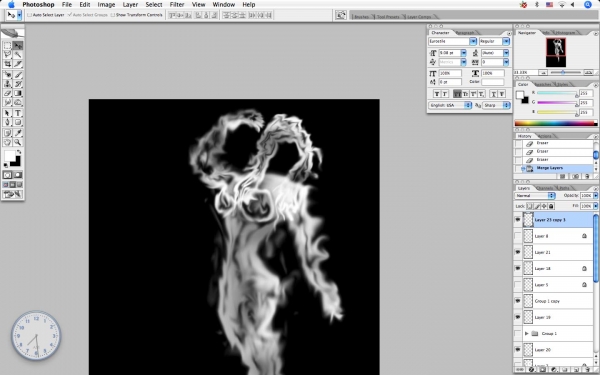Open the Select menu
Viewport: 600px width, 375px height.
click(154, 5)
